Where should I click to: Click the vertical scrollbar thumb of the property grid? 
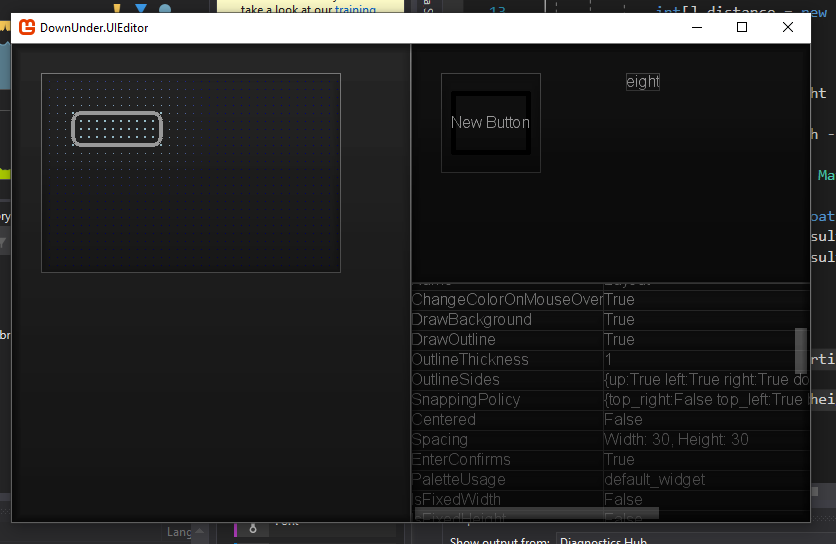coord(801,350)
